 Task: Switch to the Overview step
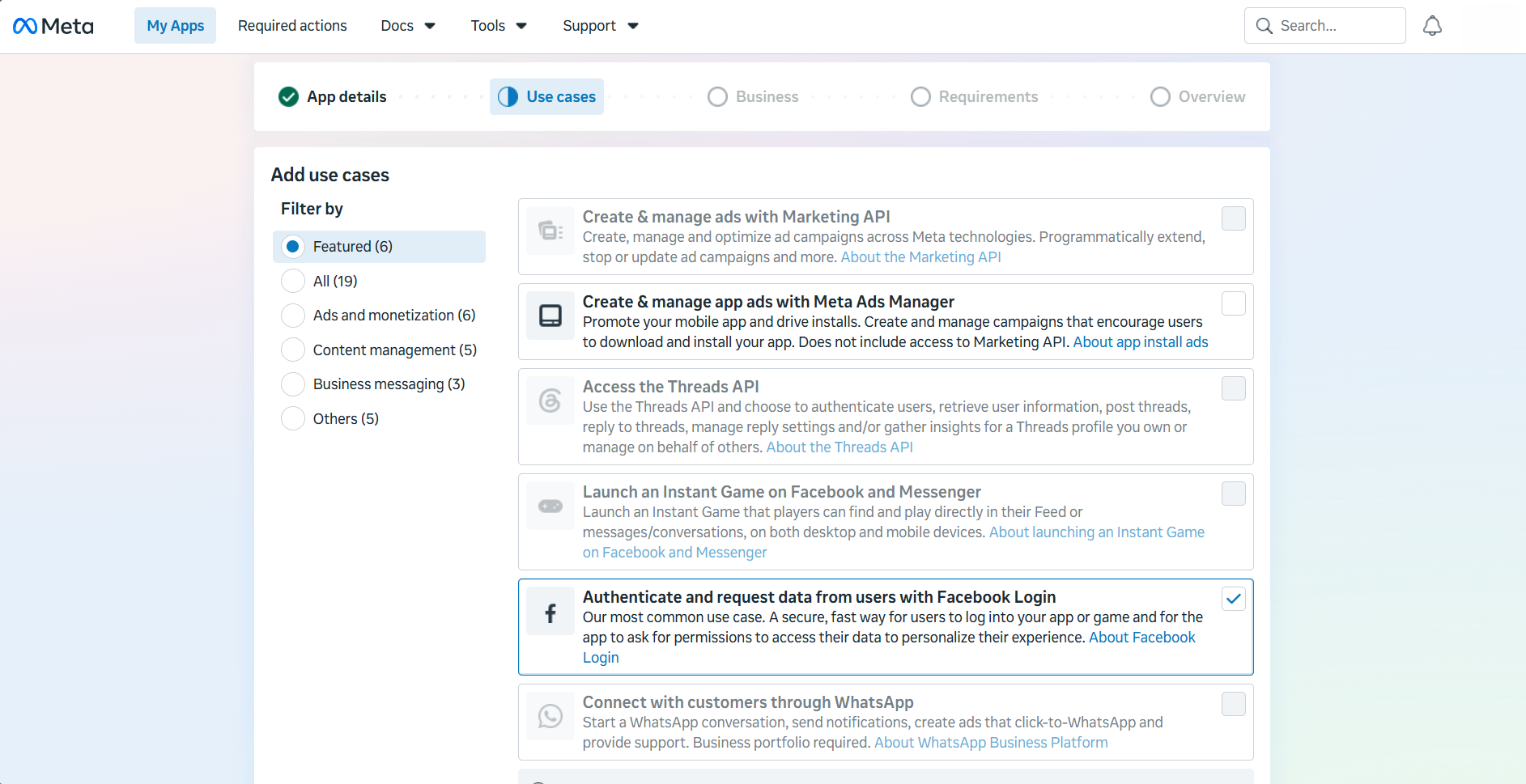(1198, 97)
